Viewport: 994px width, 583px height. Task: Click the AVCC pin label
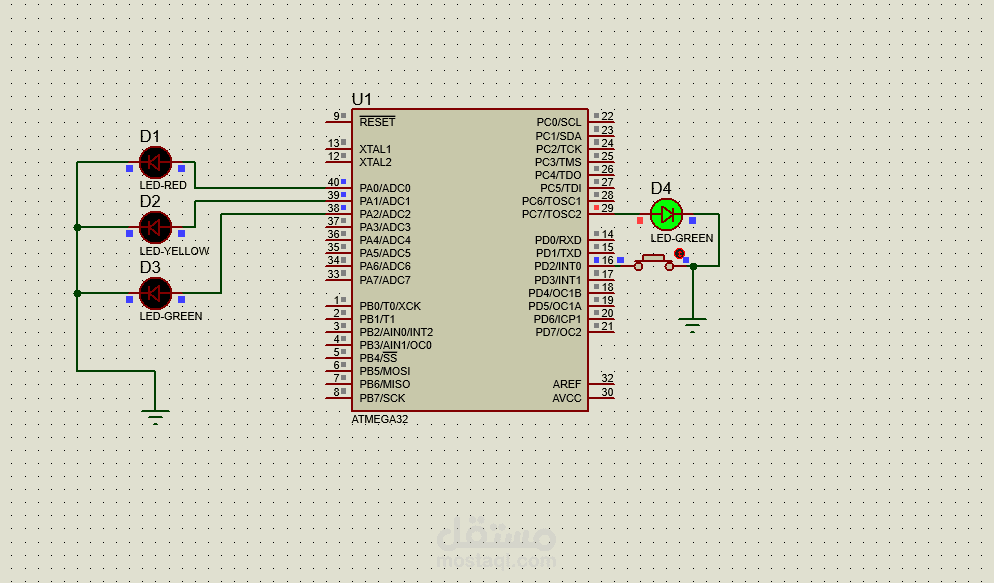tap(567, 398)
